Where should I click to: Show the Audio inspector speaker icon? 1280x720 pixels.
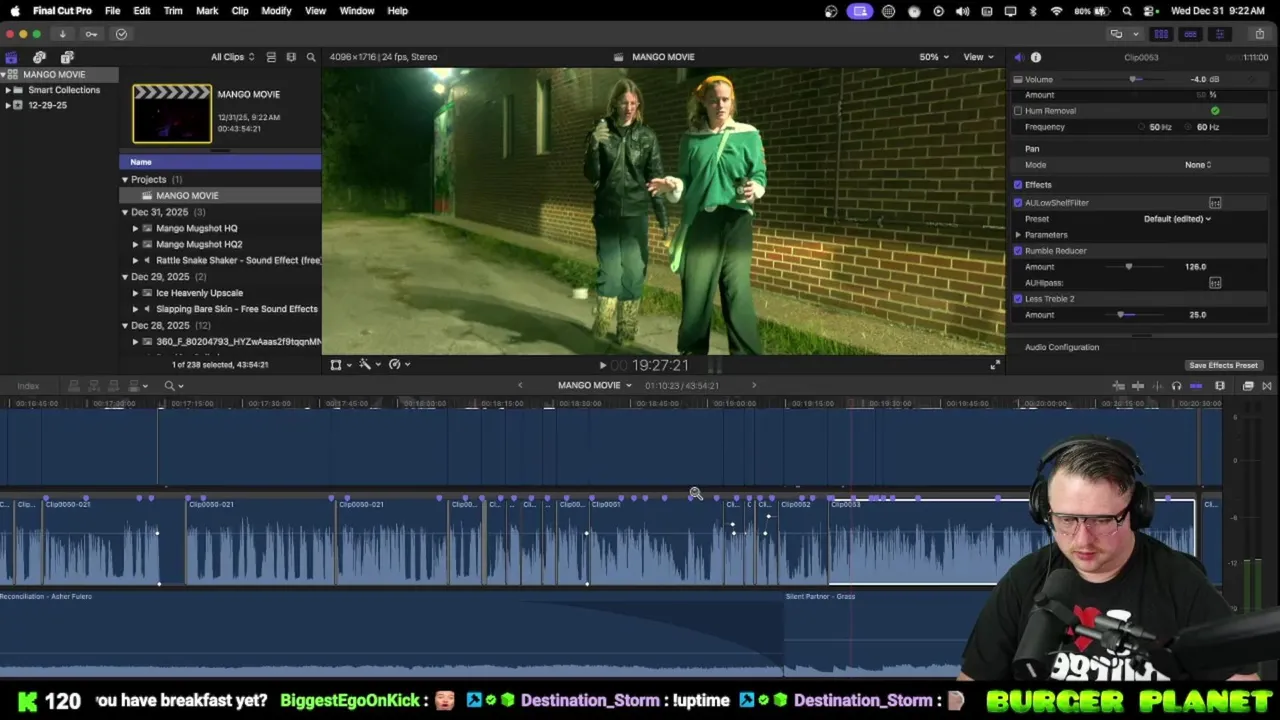point(1018,57)
